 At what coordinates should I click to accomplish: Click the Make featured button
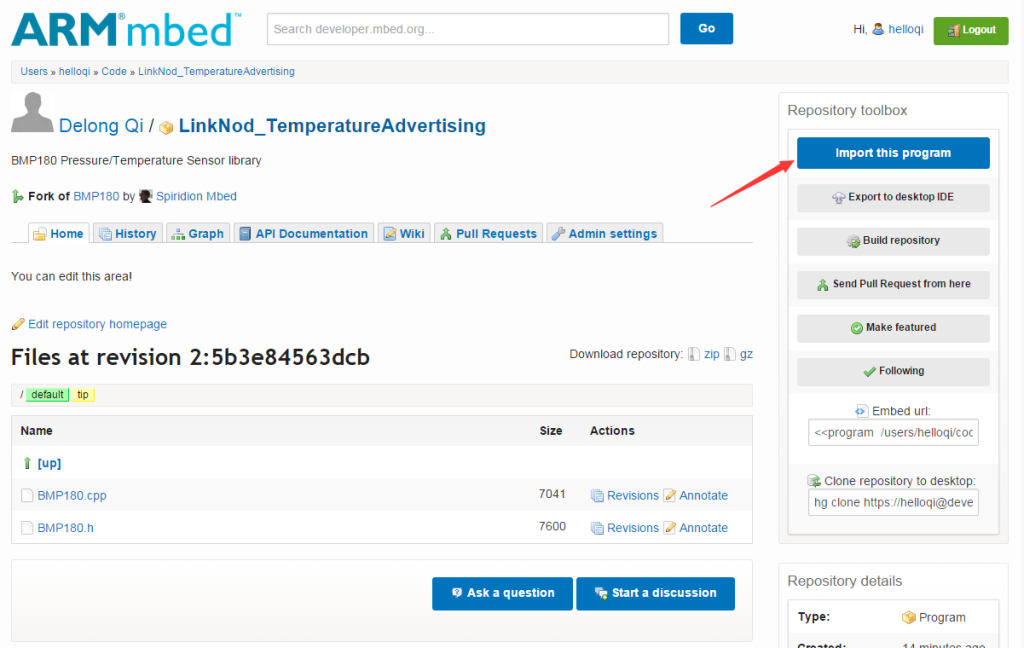coord(893,328)
